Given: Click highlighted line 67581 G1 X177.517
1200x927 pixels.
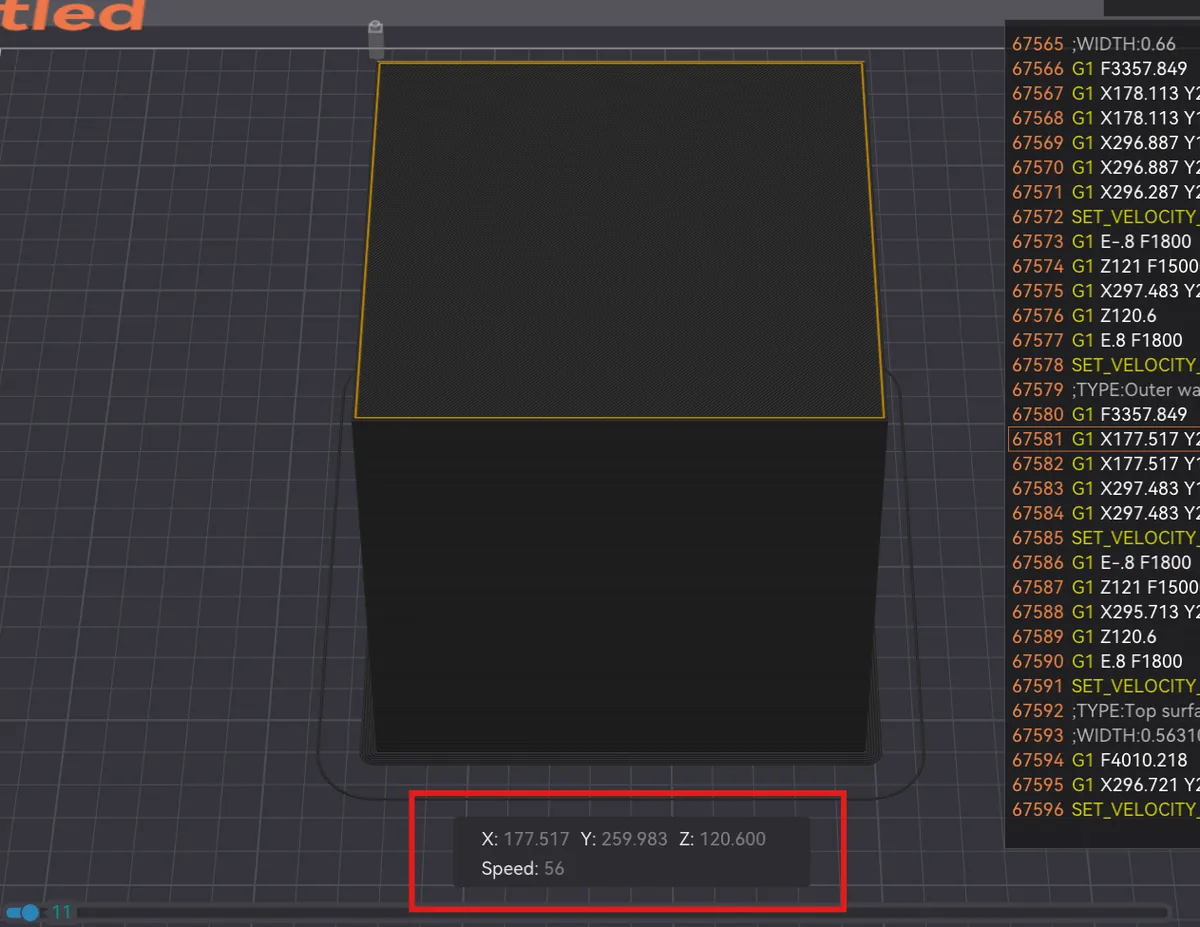Looking at the screenshot, I should [x=1104, y=439].
